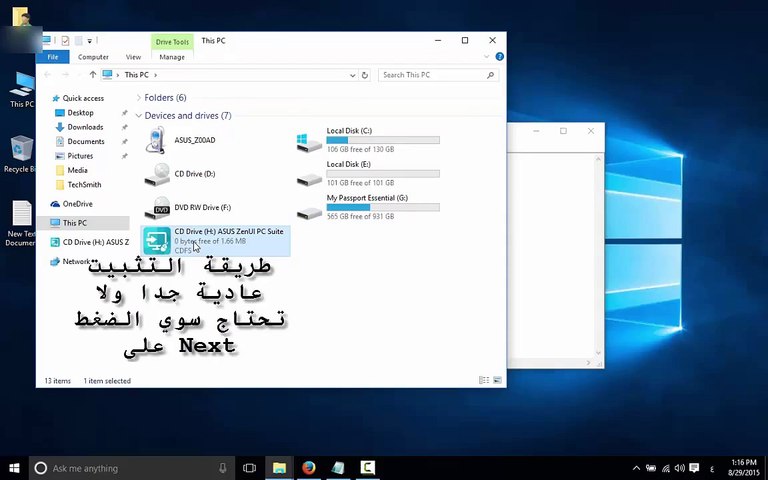Viewport: 768px width, 480px height.
Task: Click the vertical scrollbar in background window
Action: [599, 257]
